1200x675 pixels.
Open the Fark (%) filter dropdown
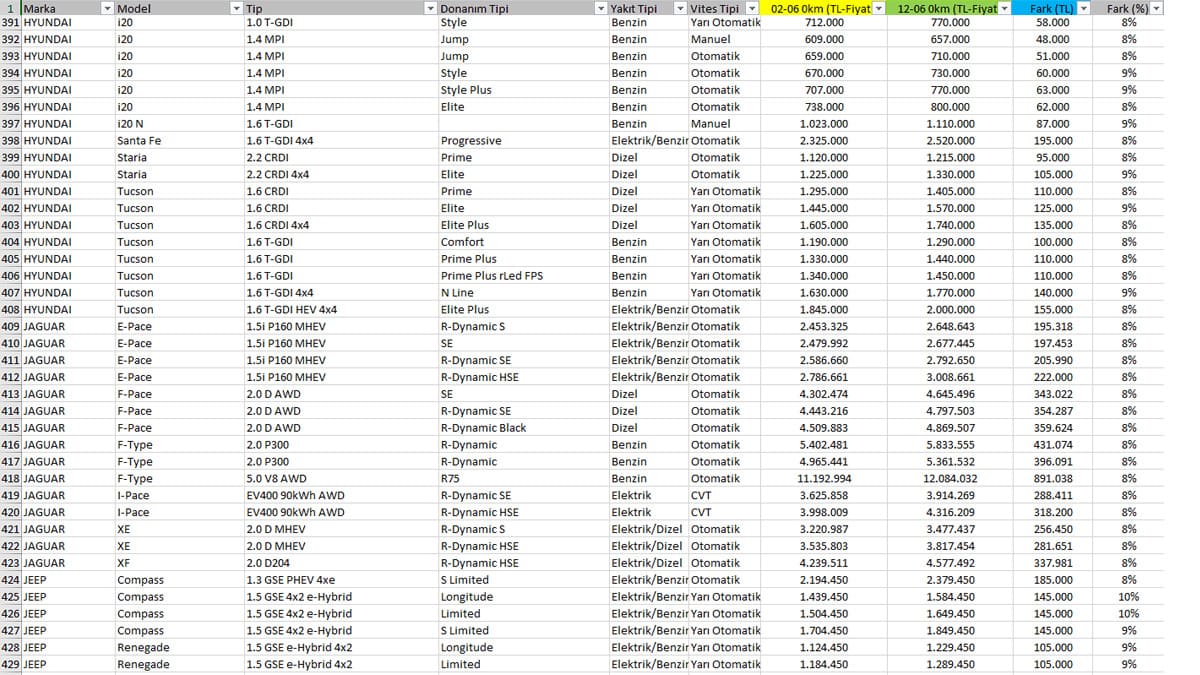[x=1157, y=8]
